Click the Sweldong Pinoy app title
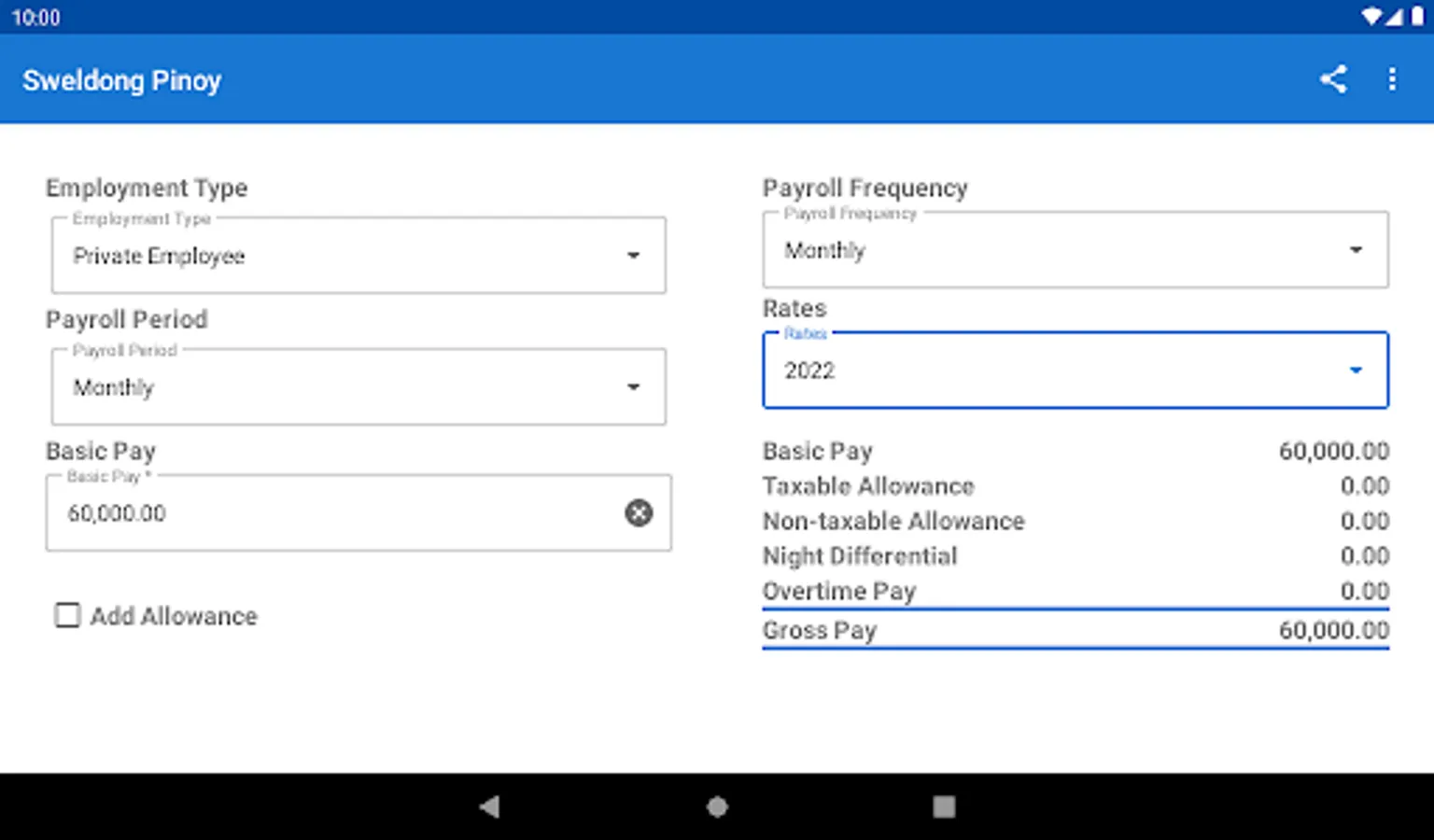Image resolution: width=1434 pixels, height=840 pixels. point(121,80)
